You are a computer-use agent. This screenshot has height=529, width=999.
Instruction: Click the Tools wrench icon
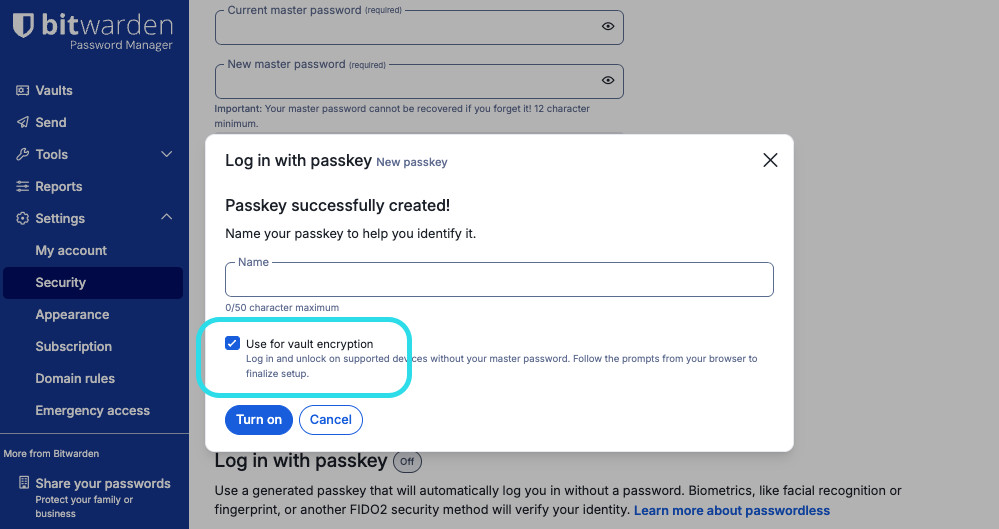[22, 154]
